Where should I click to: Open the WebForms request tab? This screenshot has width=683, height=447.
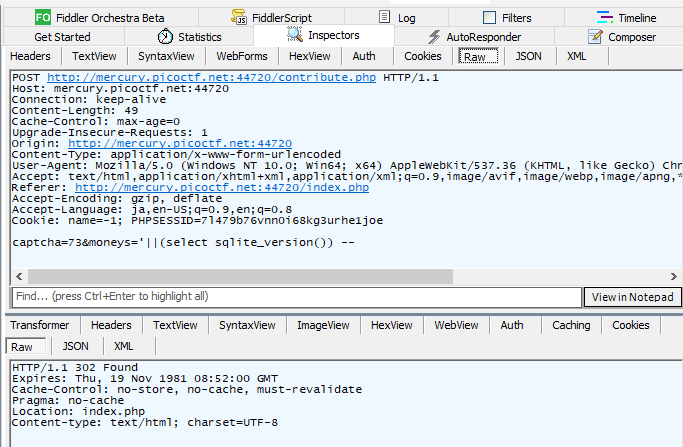[242, 56]
